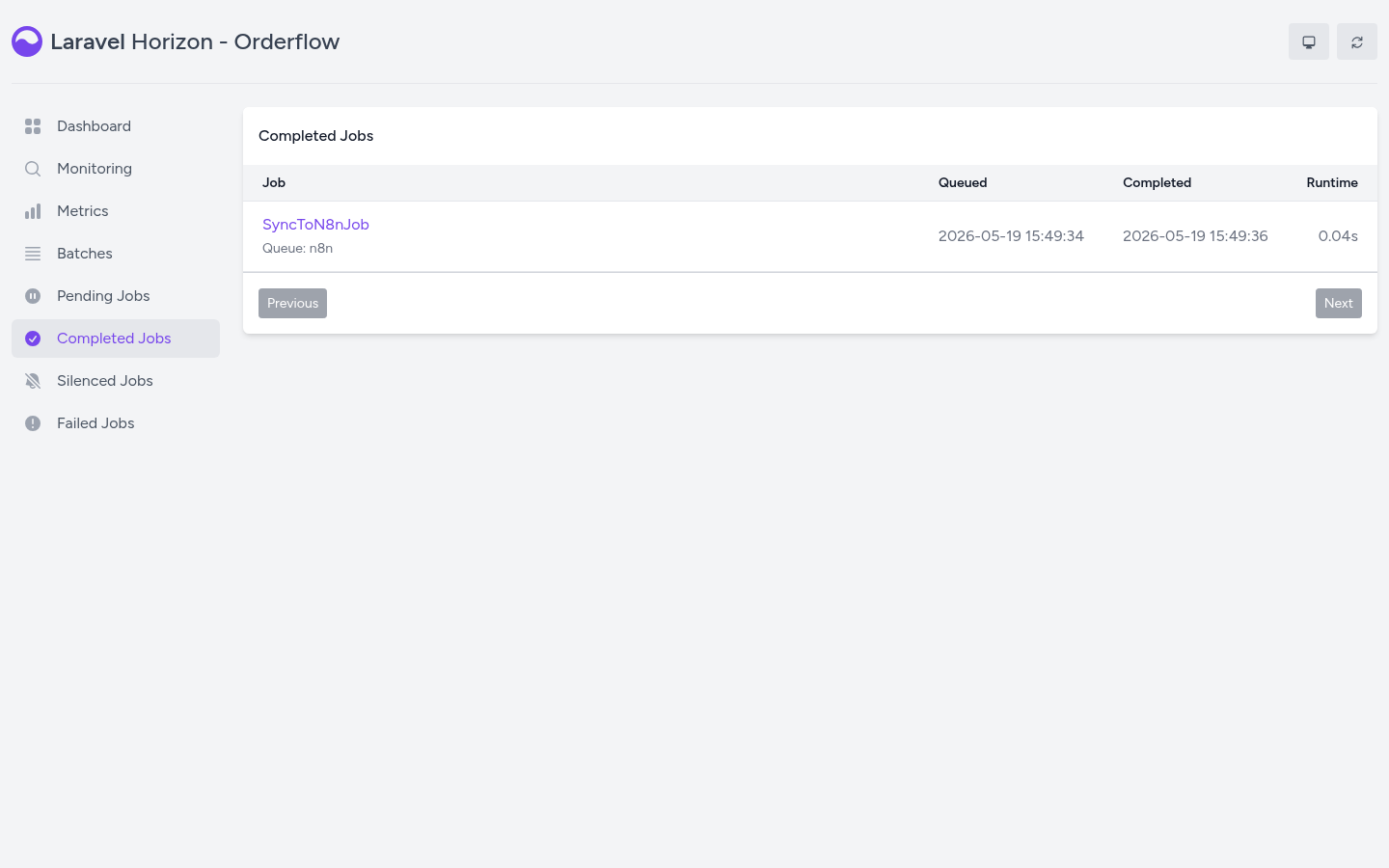1389x868 pixels.
Task: Click the Dashboard grid icon
Action: [x=33, y=126]
